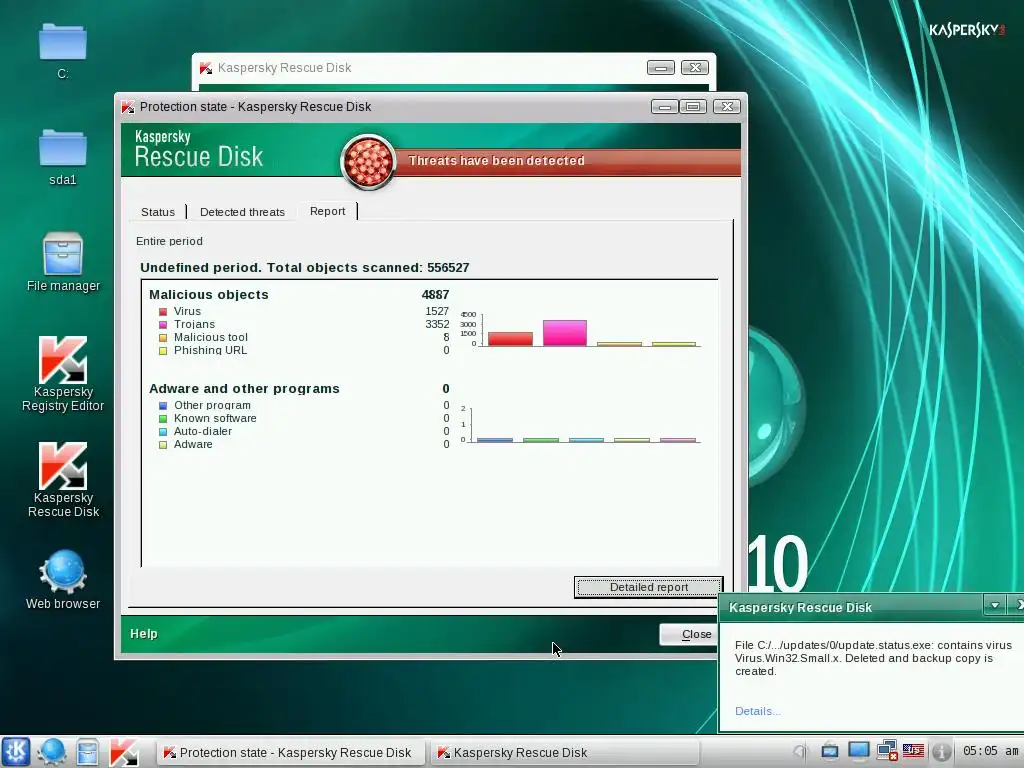Click the notification message about update.status.exe
This screenshot has height=768, width=1024.
pos(873,658)
